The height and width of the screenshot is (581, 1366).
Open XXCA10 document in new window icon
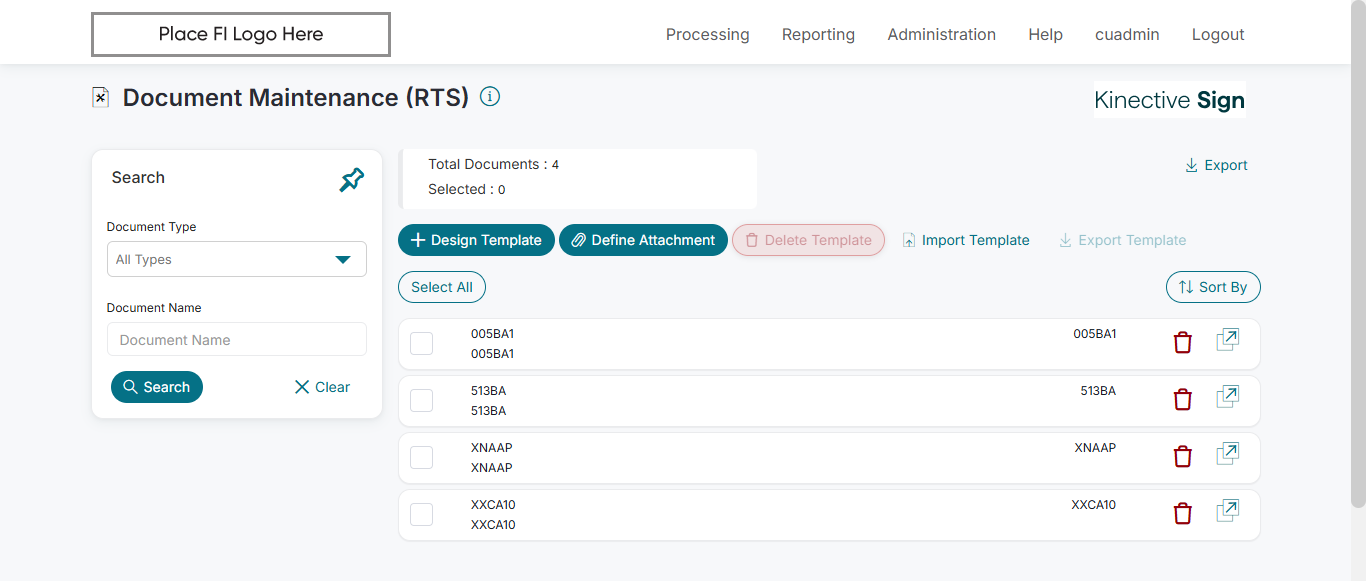[x=1227, y=512]
